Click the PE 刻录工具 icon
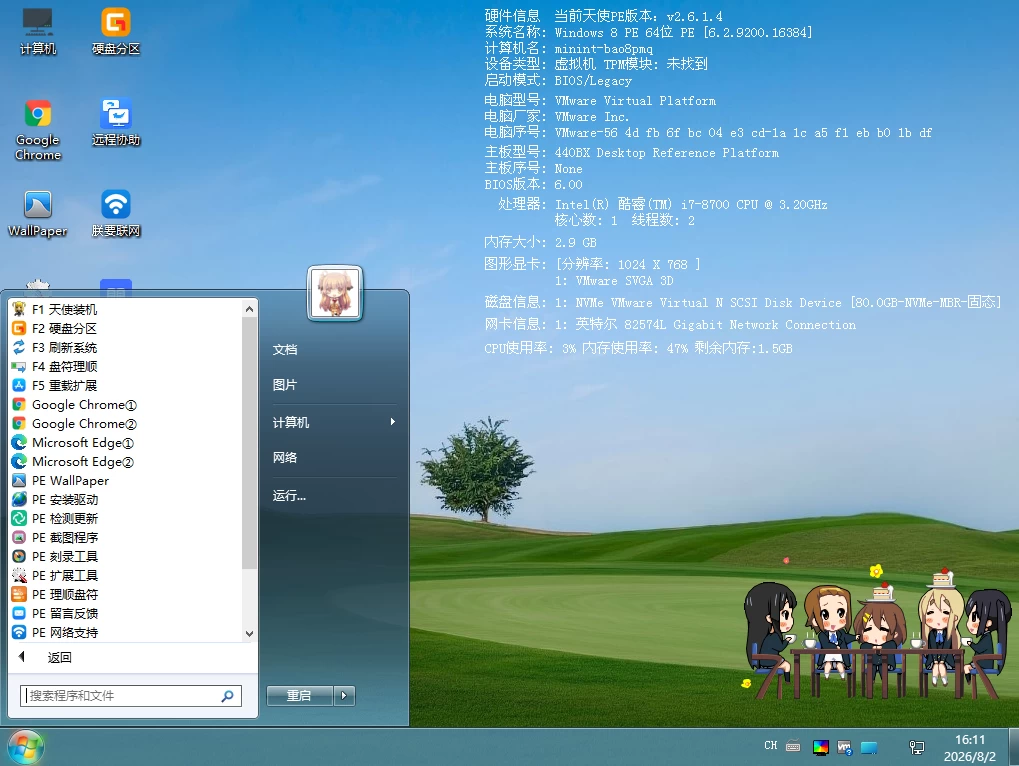The height and width of the screenshot is (766, 1019). 19,556
